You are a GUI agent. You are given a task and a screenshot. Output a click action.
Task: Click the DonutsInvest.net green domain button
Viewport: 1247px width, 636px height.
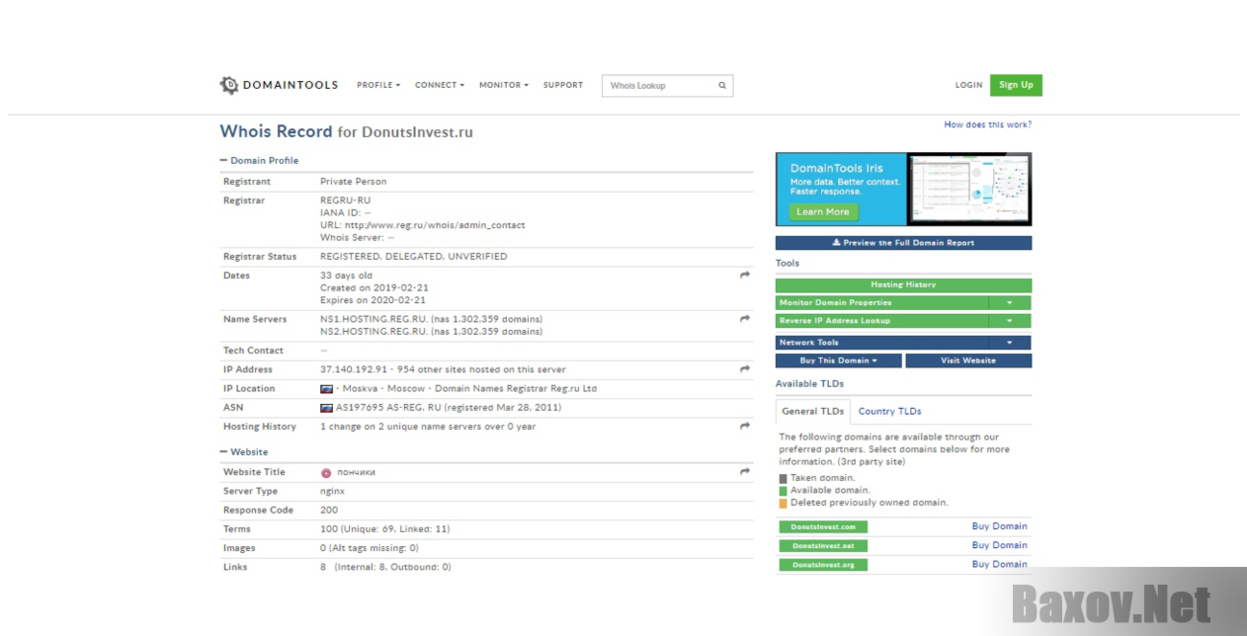823,546
